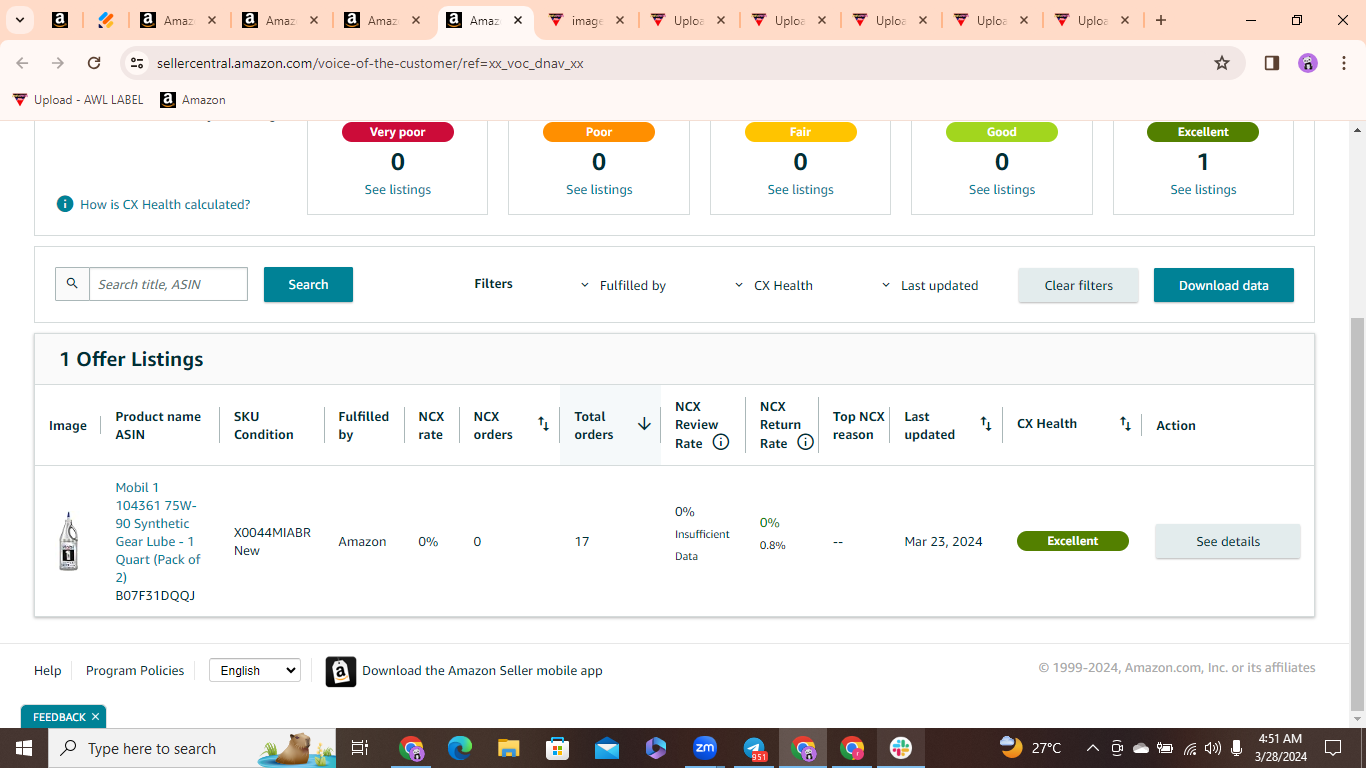1366x768 pixels.
Task: Open Task View on the taskbar
Action: point(361,748)
